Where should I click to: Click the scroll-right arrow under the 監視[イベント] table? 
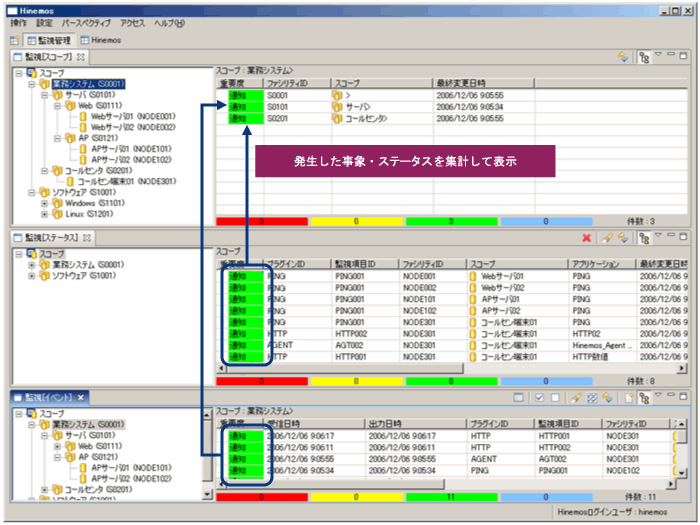(671, 483)
